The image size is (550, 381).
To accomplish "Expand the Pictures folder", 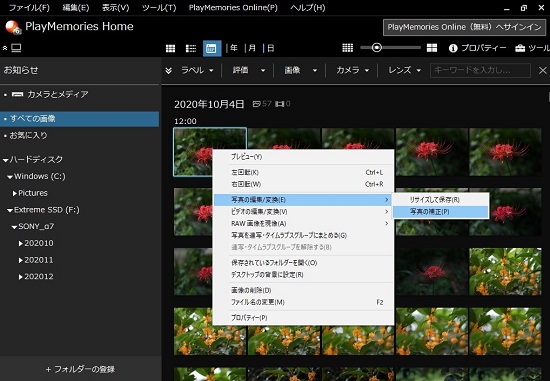I will pyautogui.click(x=15, y=193).
